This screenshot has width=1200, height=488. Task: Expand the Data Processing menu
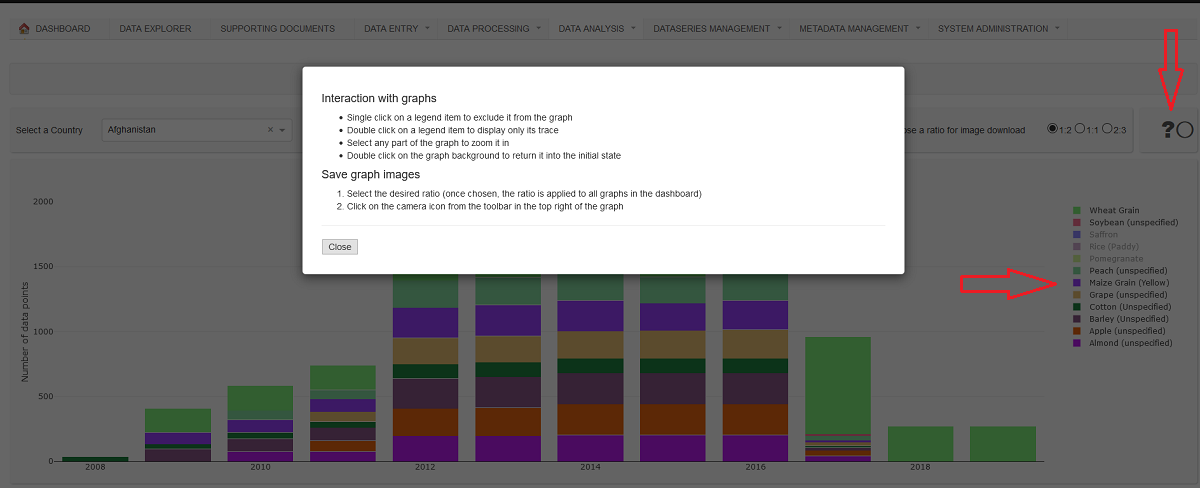[493, 28]
